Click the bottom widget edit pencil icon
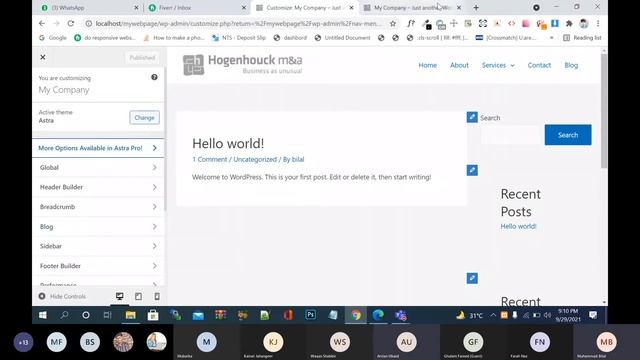This screenshot has height=360, width=640. click(x=472, y=278)
